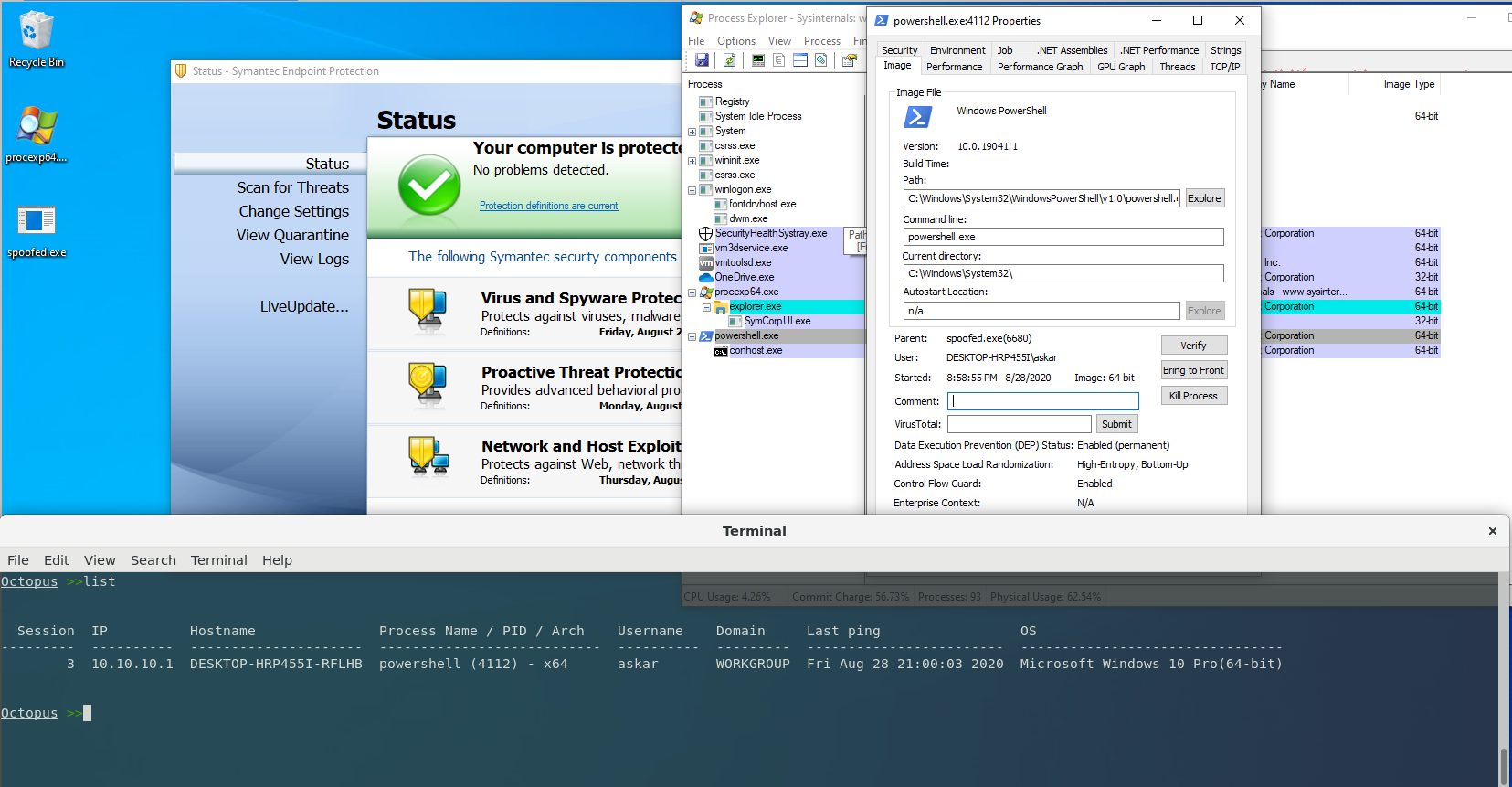Expand the System process node
Screen dimensions: 1512x787
coord(692,132)
